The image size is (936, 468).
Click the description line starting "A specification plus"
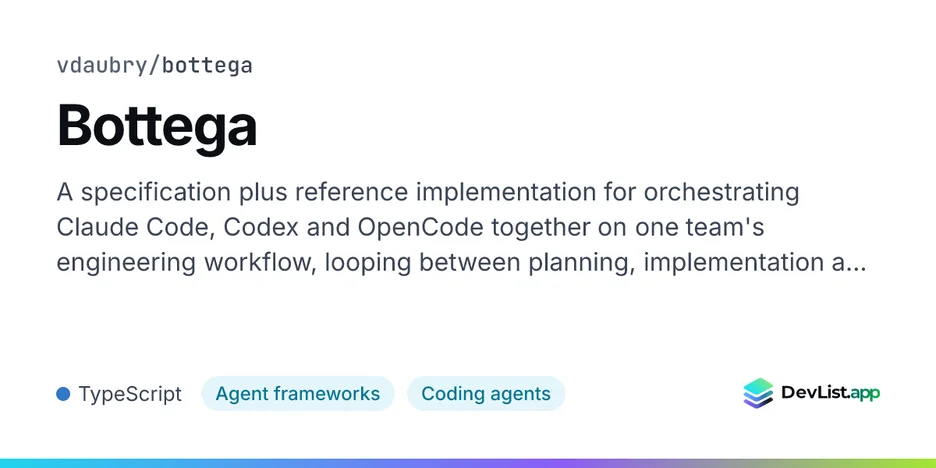click(428, 193)
